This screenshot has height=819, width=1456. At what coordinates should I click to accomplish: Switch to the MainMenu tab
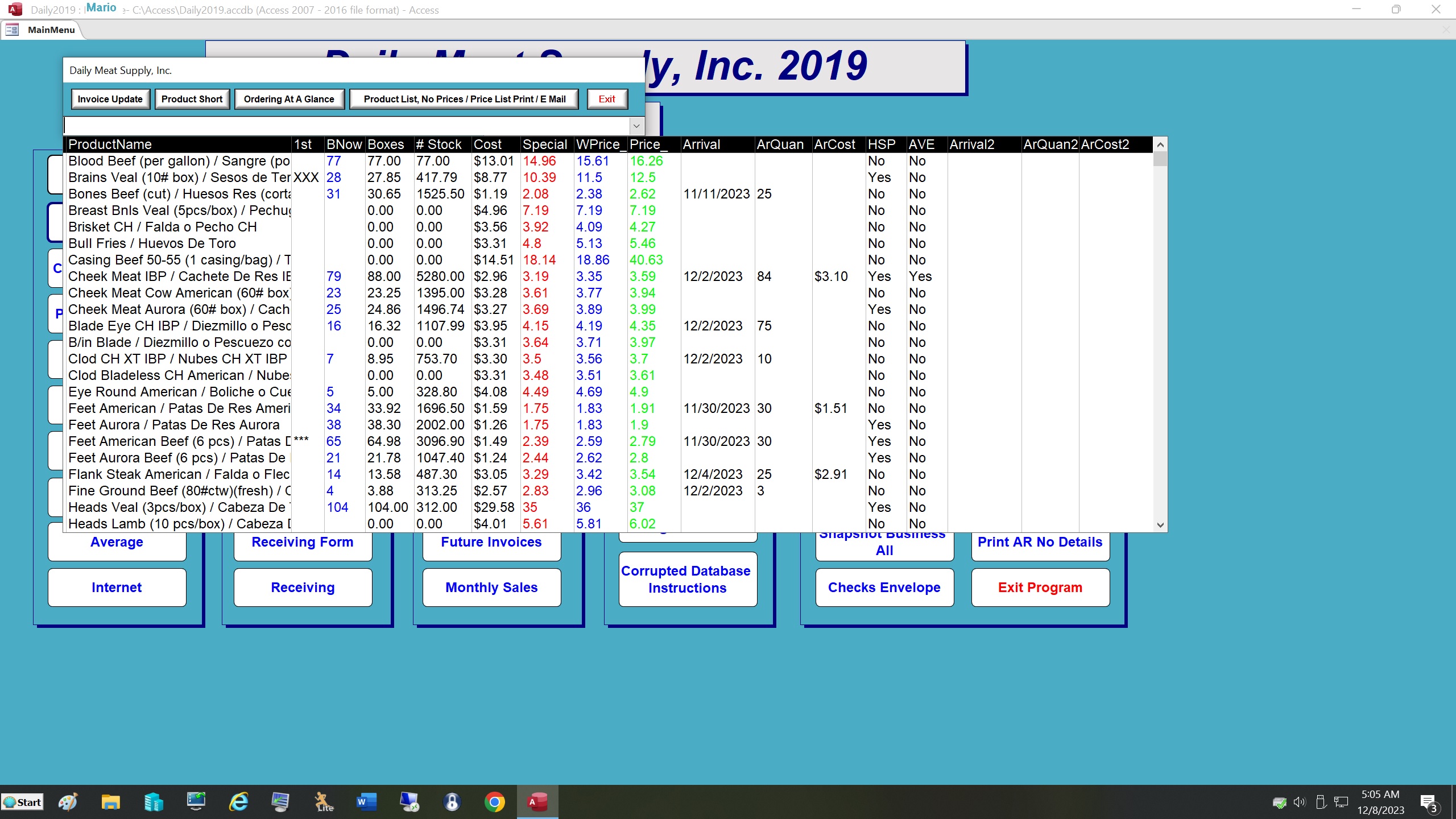51,30
